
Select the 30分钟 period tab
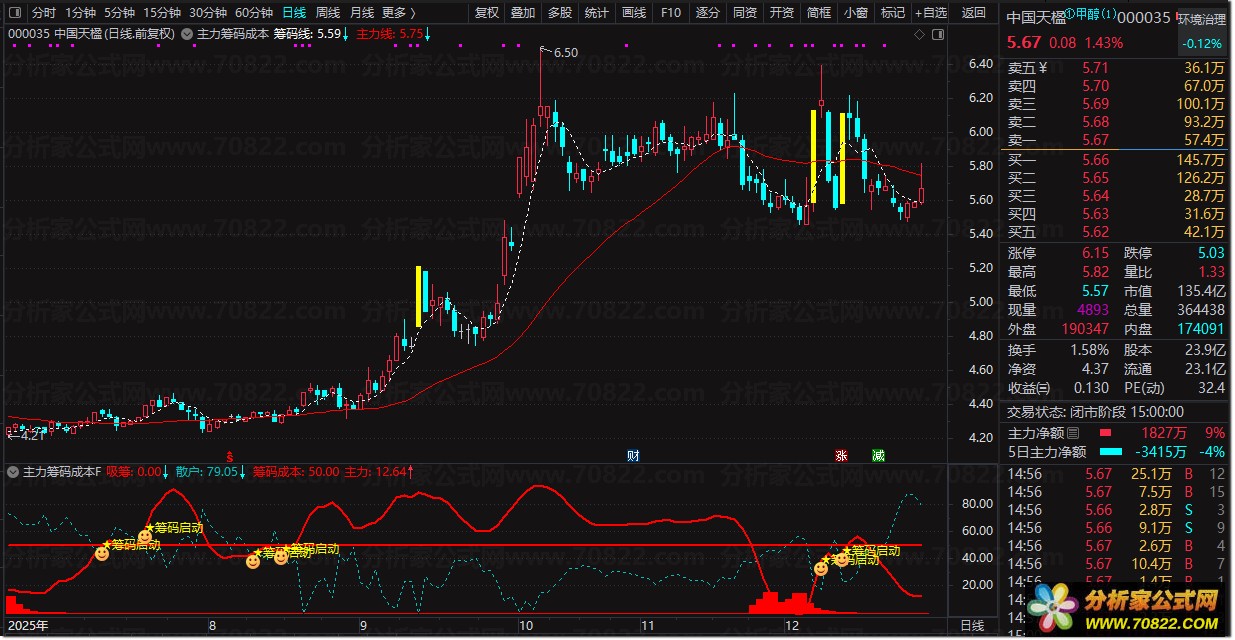(208, 13)
